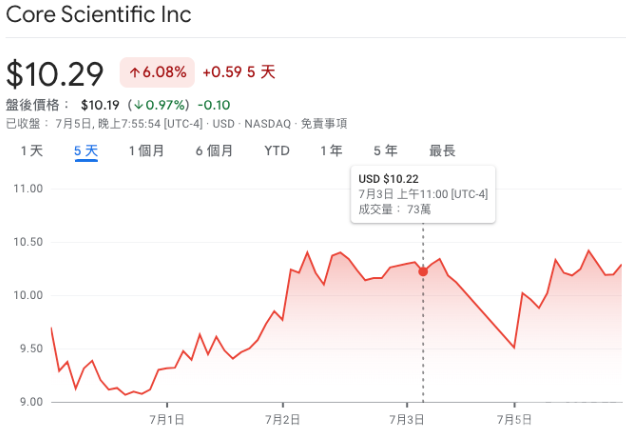Click the 7月3日 date label on axis
The height and width of the screenshot is (434, 626).
(x=407, y=420)
